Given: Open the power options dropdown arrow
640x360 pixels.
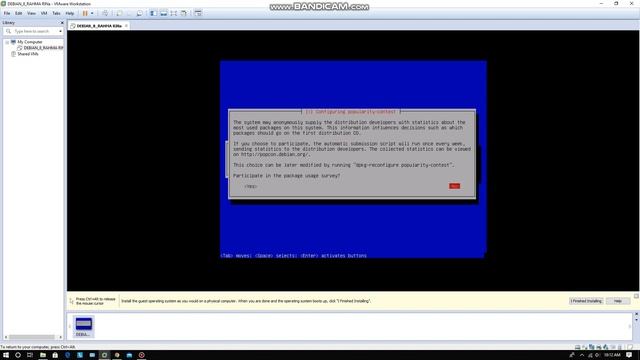Looking at the screenshot, I should point(92,13).
